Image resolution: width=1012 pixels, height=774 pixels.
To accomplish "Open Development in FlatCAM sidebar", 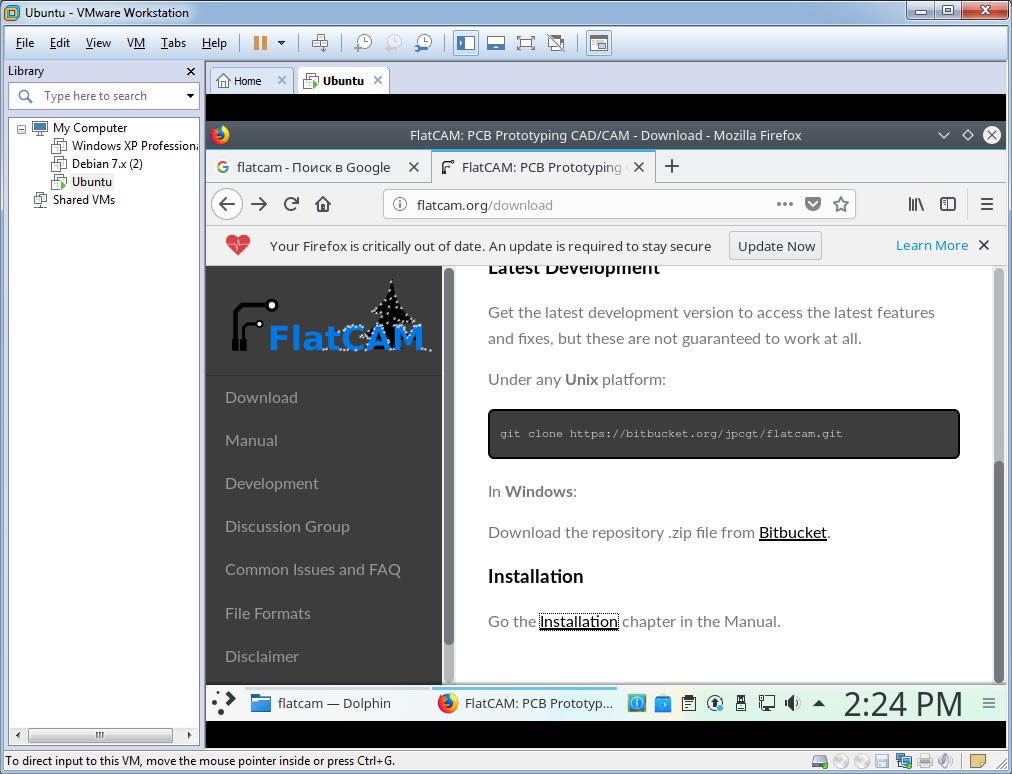I will (272, 484).
